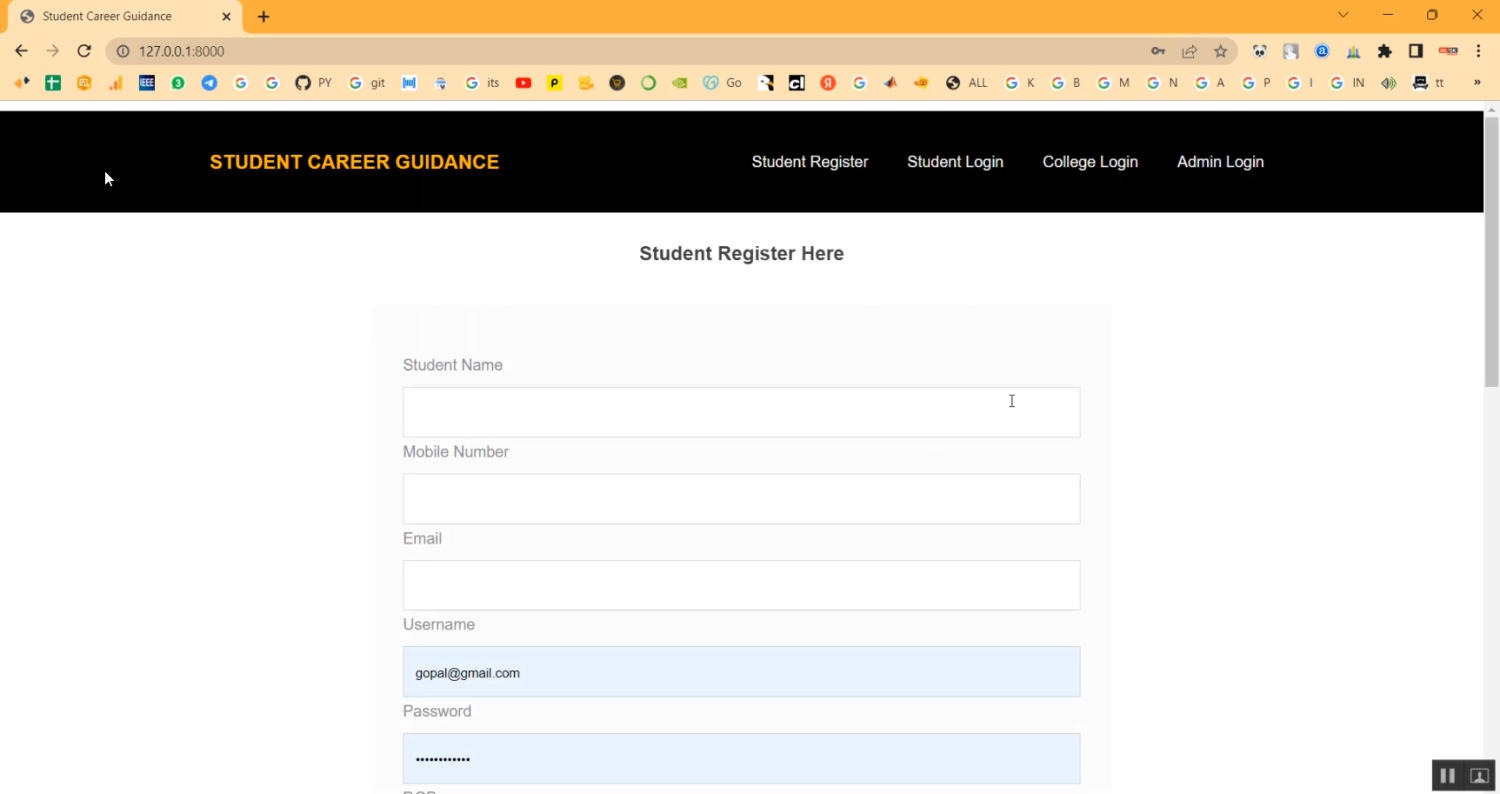Open the saved passwords key icon
Image resolution: width=1500 pixels, height=794 pixels.
[x=1158, y=51]
